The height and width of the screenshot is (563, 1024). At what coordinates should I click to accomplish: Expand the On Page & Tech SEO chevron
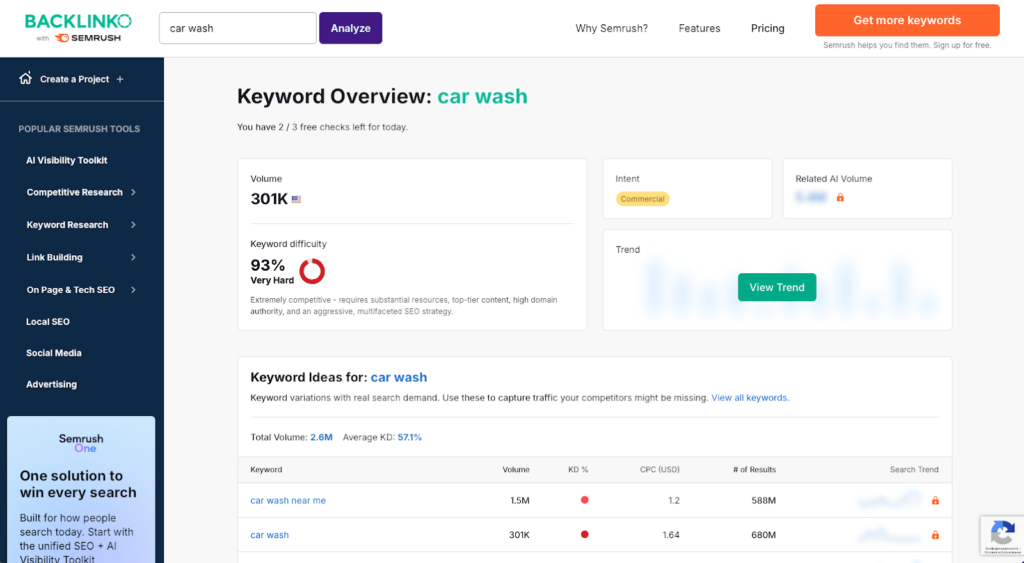133,289
